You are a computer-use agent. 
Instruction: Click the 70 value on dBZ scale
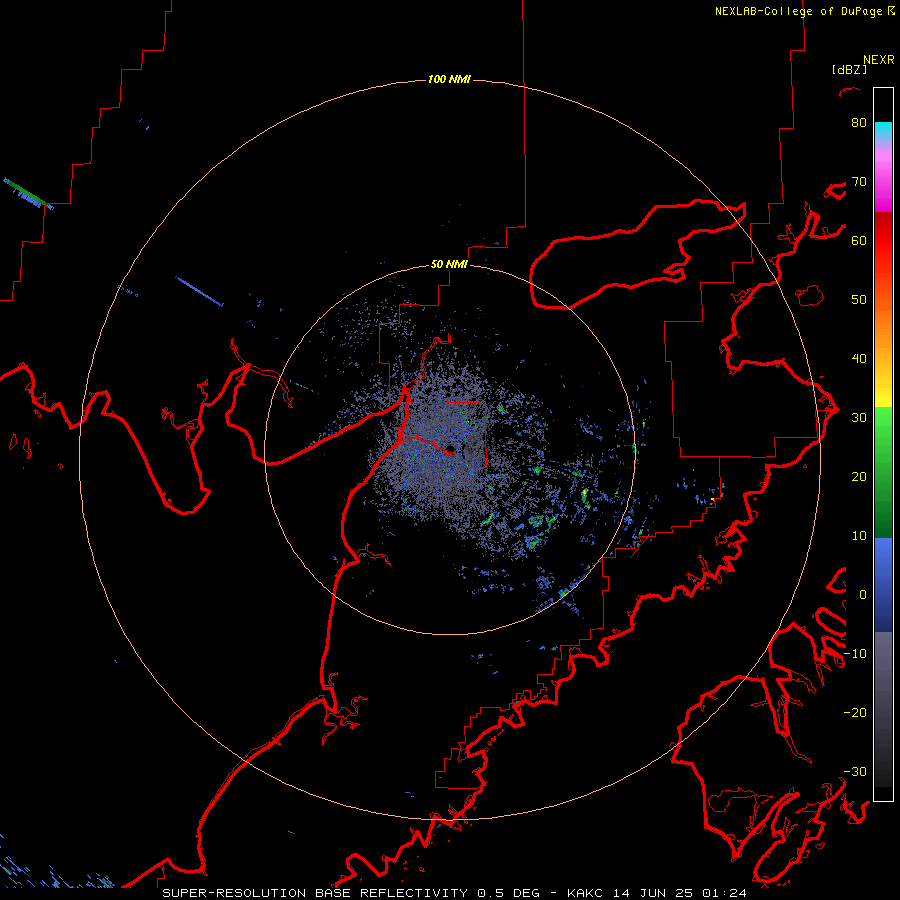coord(859,181)
